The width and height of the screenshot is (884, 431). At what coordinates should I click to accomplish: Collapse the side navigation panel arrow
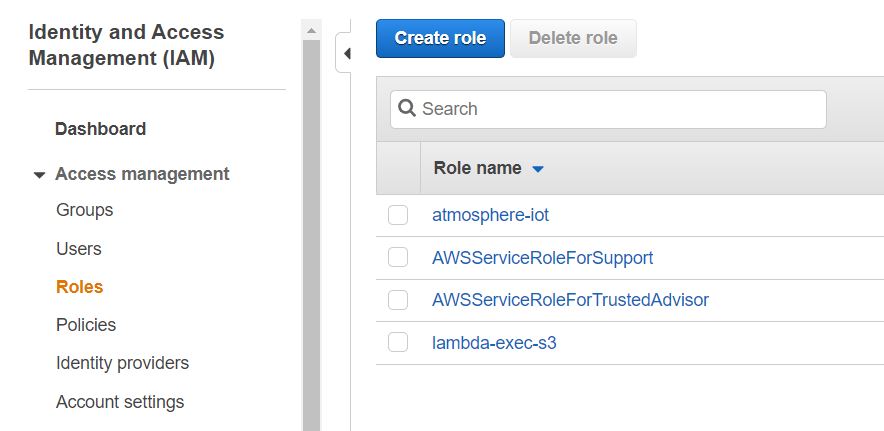pos(346,54)
